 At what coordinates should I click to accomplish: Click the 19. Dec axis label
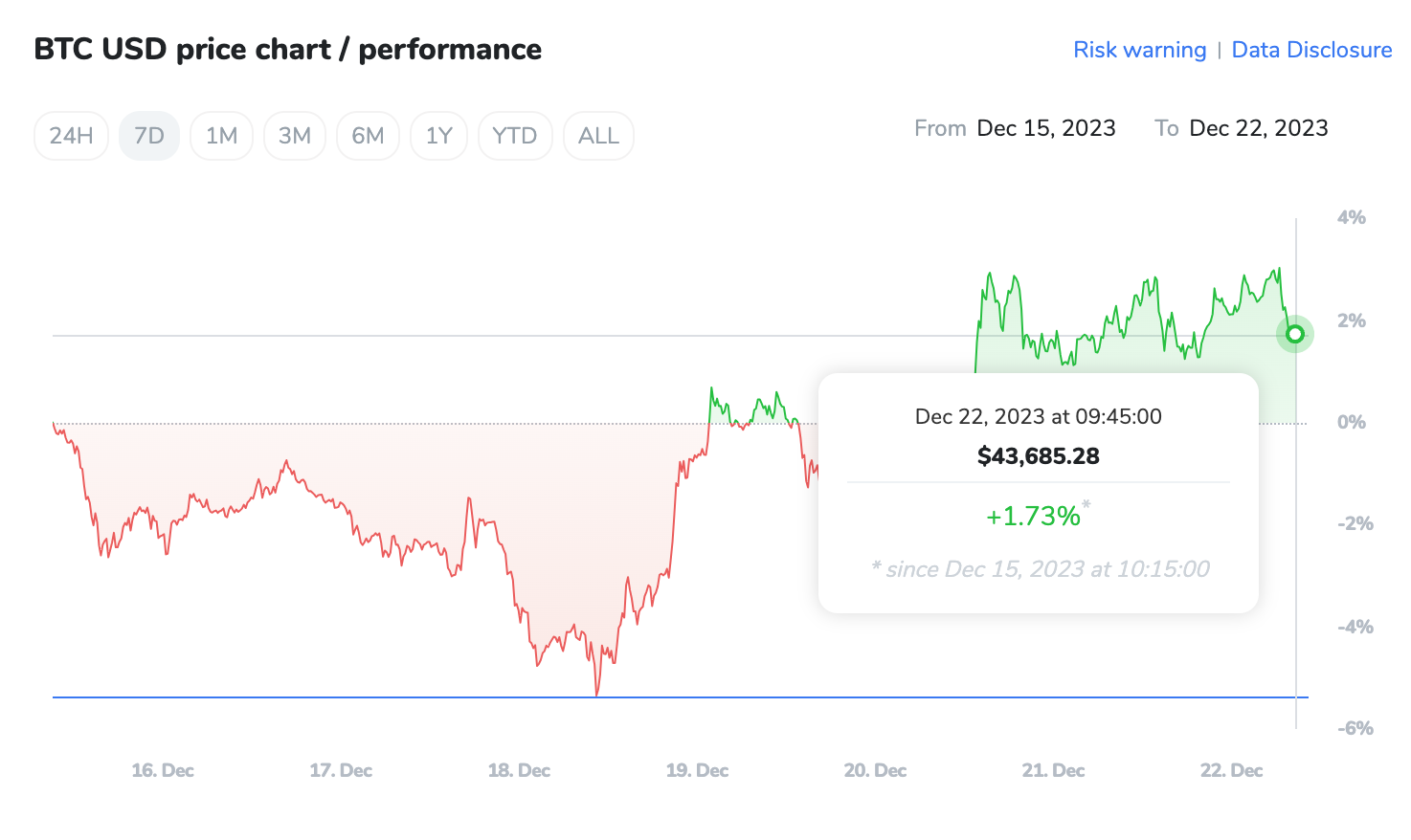pyautogui.click(x=697, y=770)
